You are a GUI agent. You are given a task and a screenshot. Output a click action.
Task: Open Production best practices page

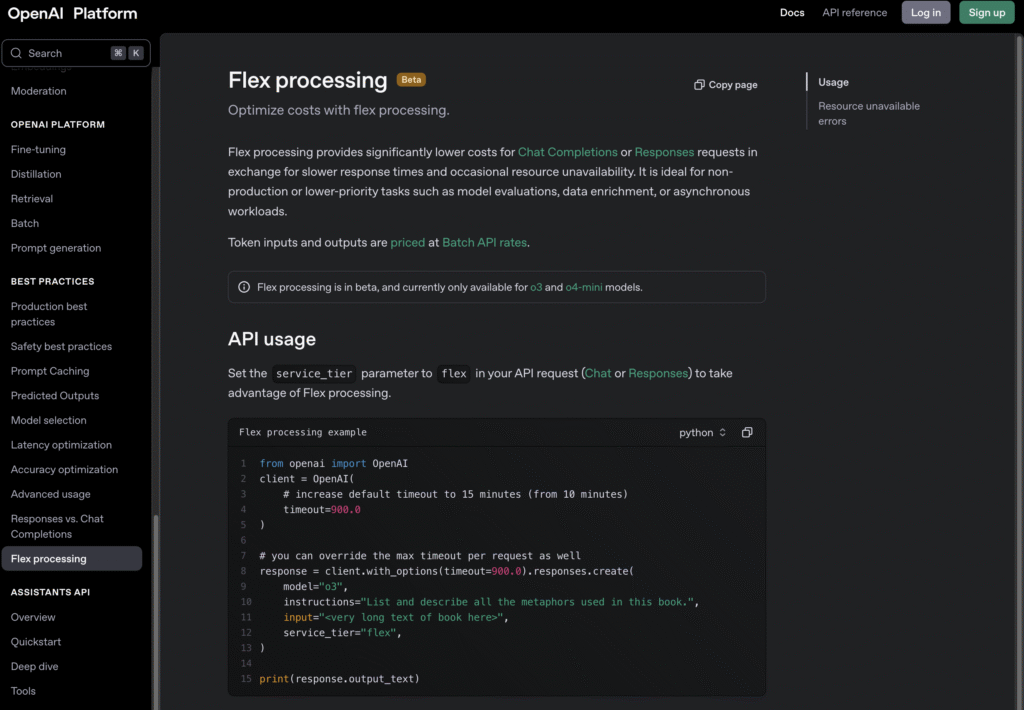(x=49, y=314)
